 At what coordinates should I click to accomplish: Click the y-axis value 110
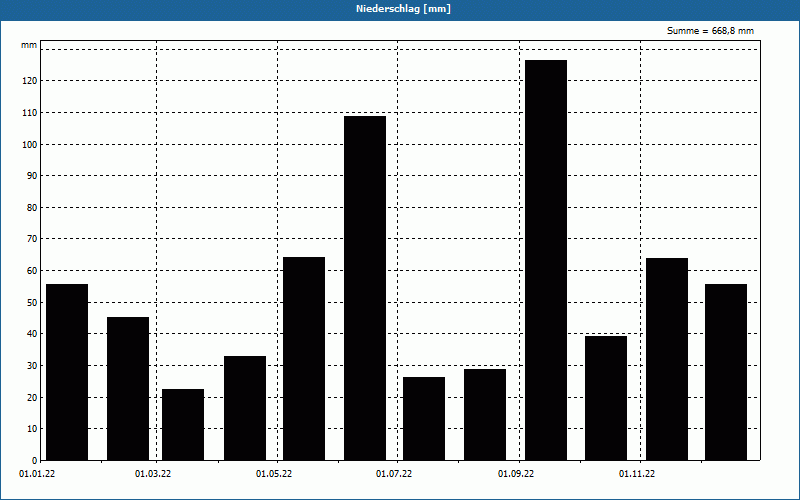click(x=31, y=113)
